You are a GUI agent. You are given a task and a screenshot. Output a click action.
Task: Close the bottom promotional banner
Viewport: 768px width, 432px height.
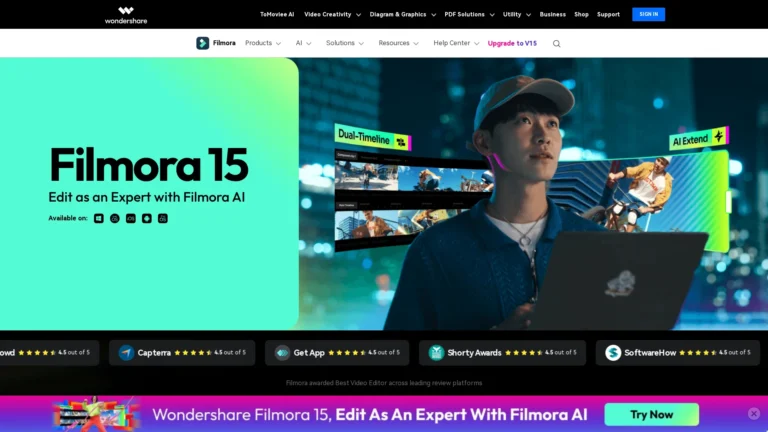point(754,414)
